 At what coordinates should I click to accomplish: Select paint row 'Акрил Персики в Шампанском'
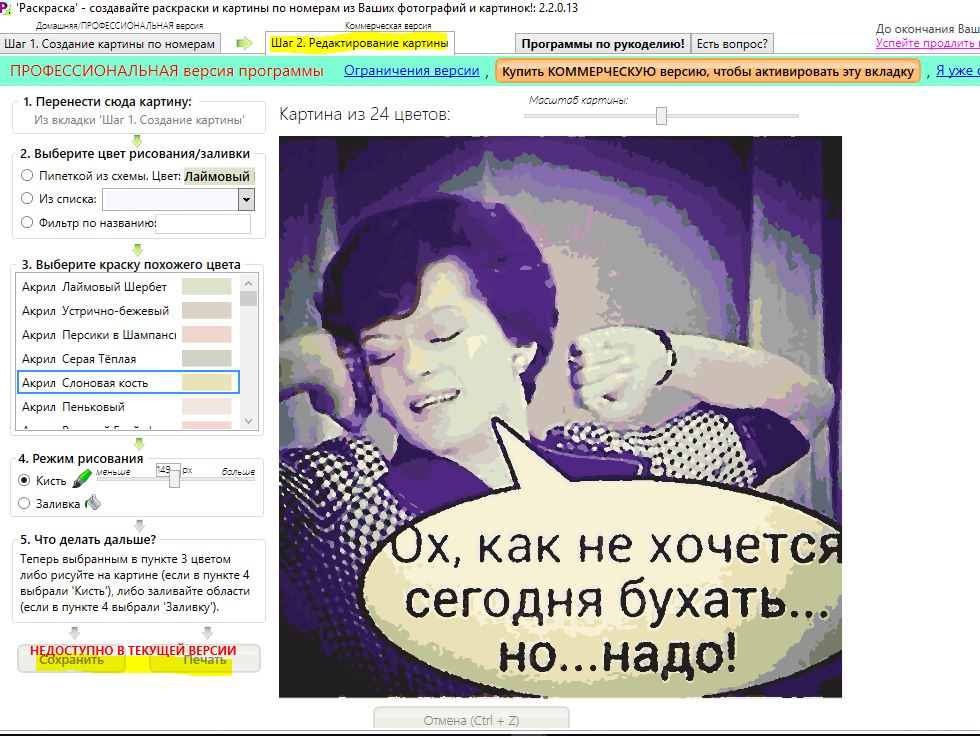tap(128, 334)
